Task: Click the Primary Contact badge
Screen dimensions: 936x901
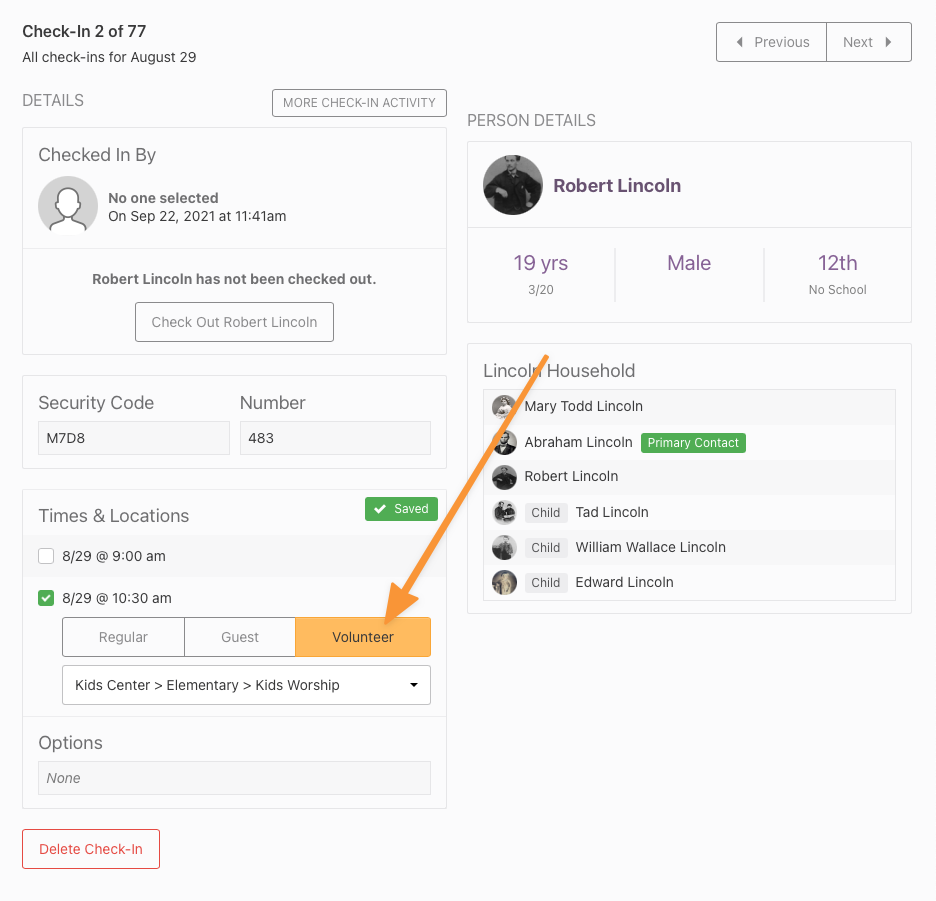Action: pyautogui.click(x=693, y=443)
